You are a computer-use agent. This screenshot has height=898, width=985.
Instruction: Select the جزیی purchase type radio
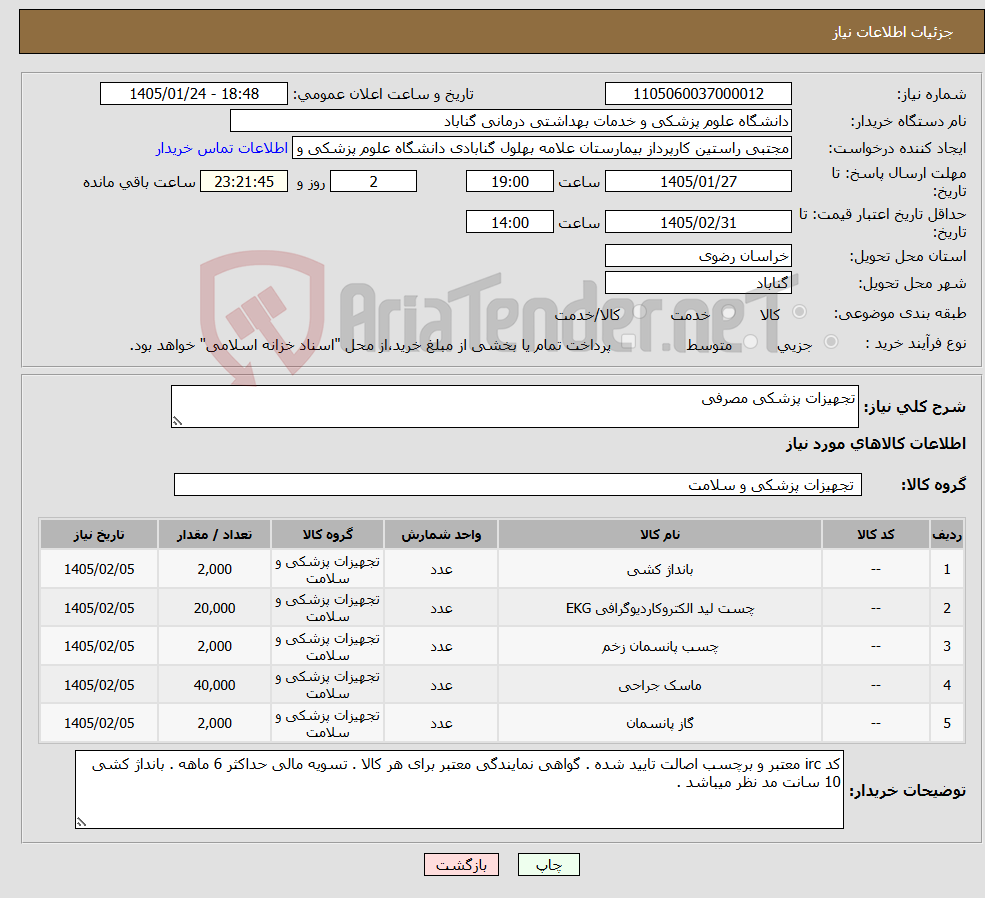point(830,342)
